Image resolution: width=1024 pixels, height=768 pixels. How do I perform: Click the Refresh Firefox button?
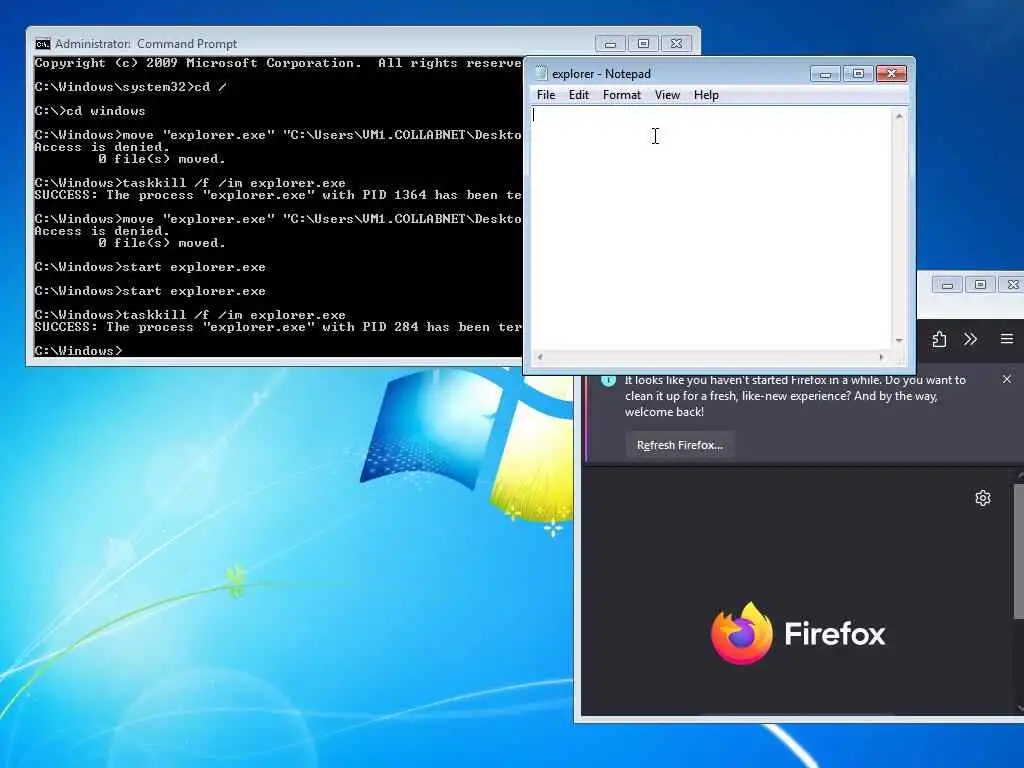pos(680,445)
